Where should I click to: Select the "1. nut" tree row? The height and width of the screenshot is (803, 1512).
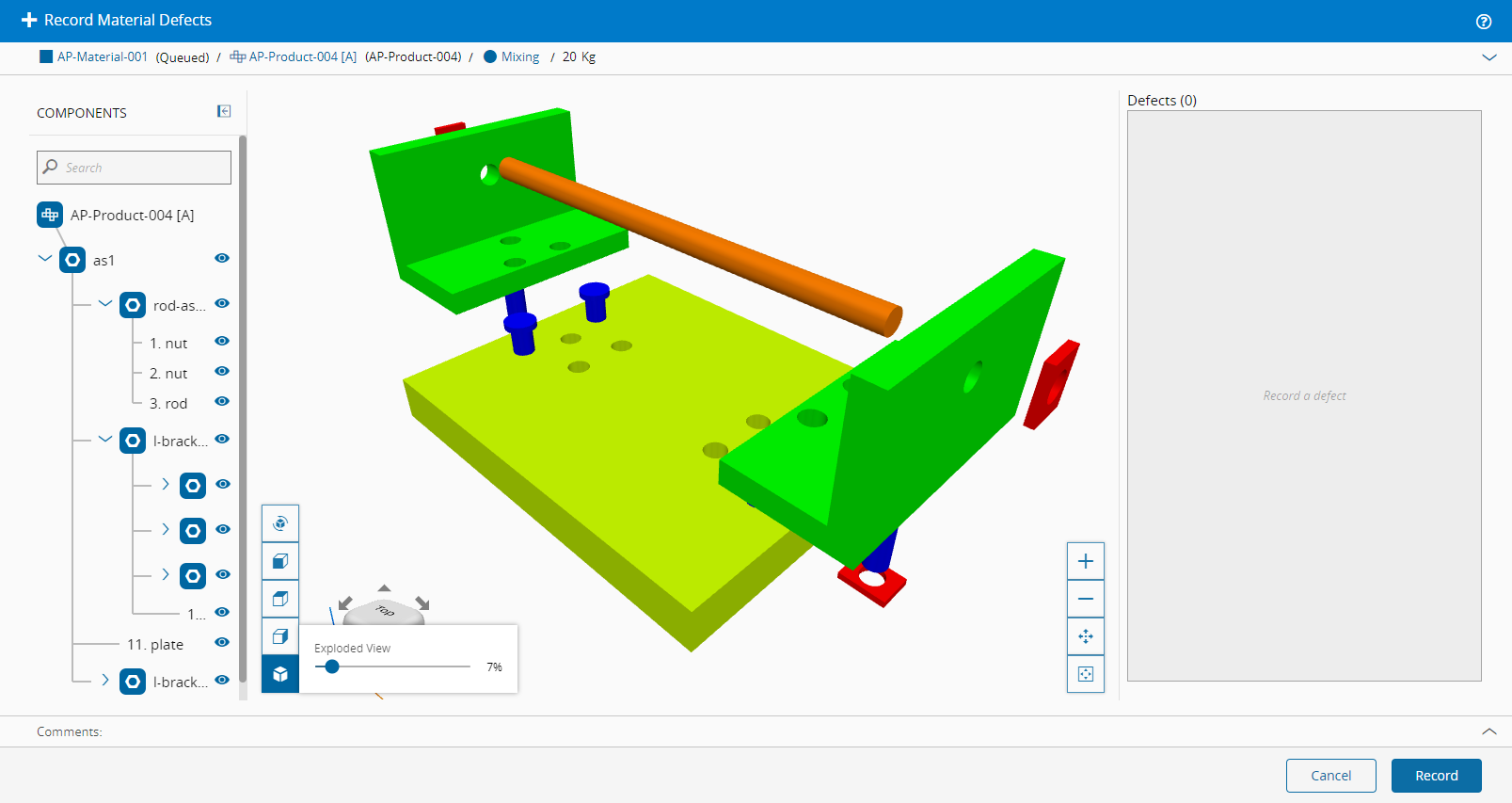[x=168, y=343]
